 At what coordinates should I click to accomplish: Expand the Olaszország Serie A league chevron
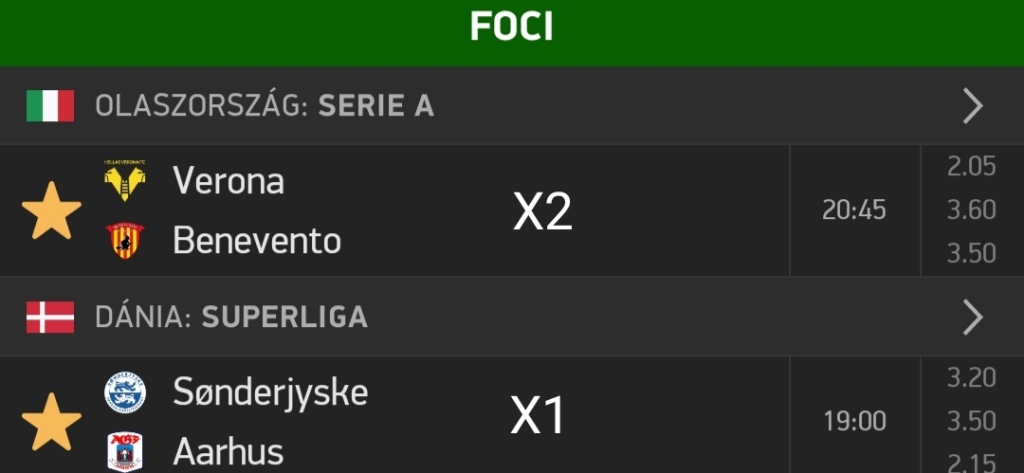click(x=972, y=105)
